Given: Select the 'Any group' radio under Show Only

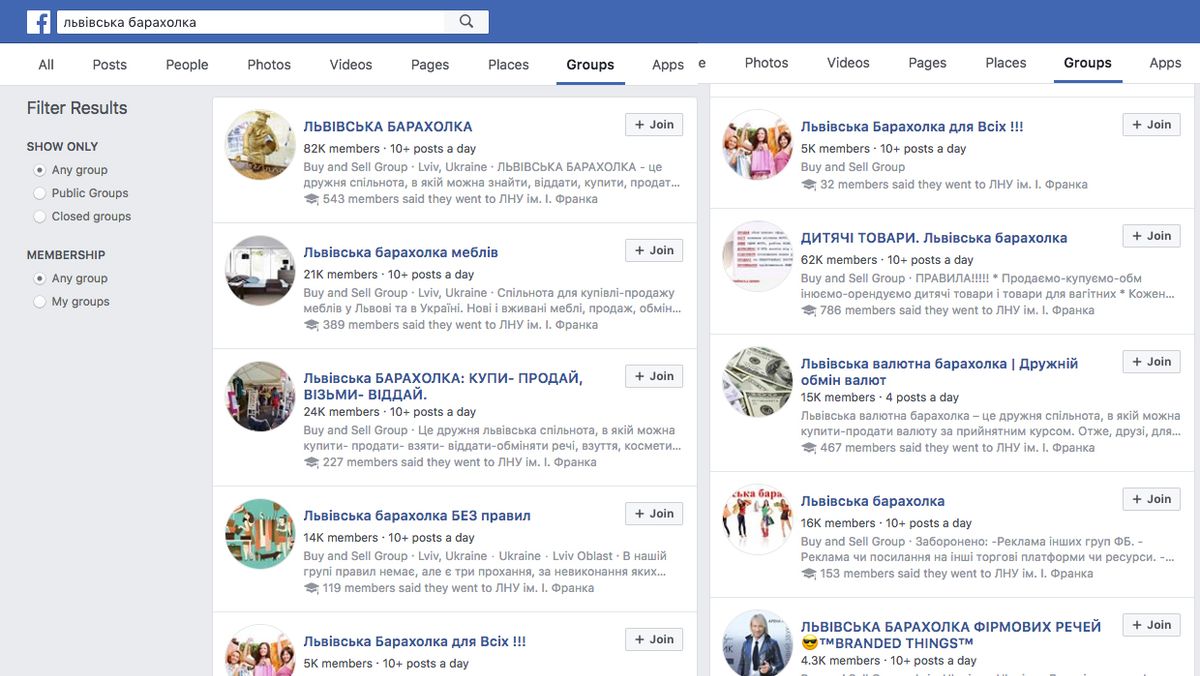Looking at the screenshot, I should 40,170.
